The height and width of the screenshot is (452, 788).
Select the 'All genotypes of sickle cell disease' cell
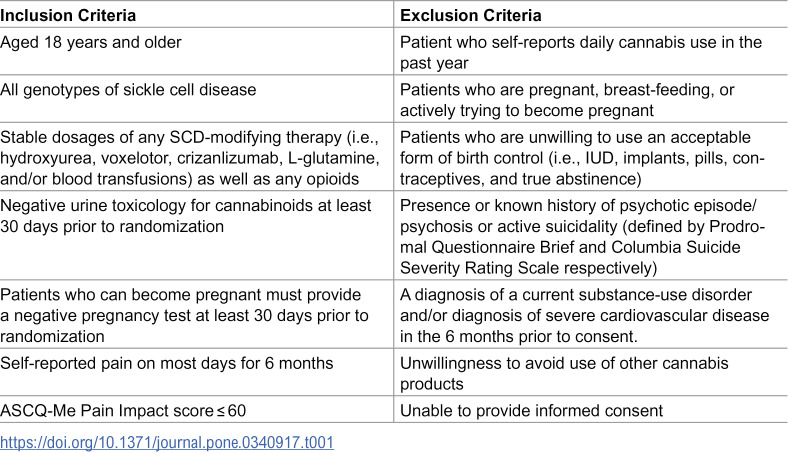[x=196, y=99]
